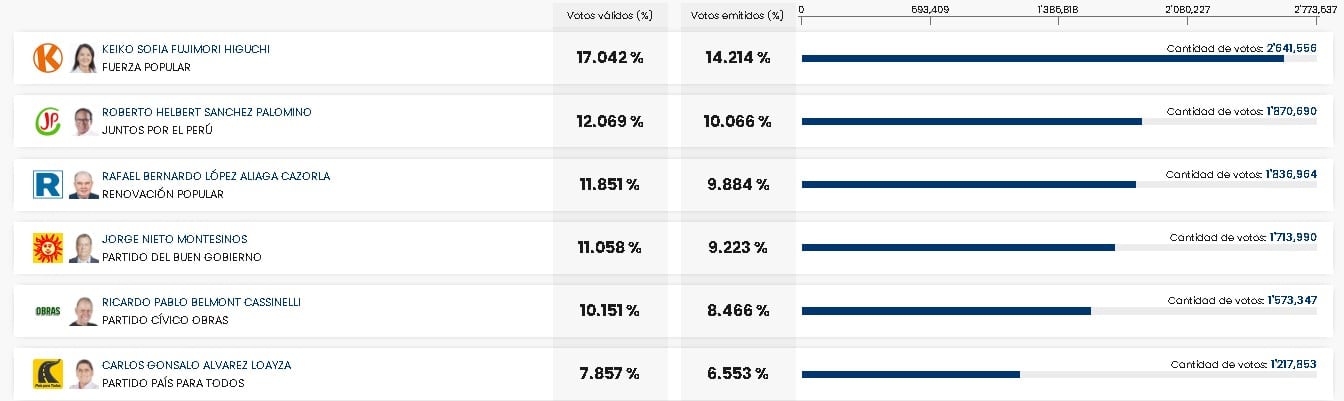Click the Jorge Nieto Montesinos name link
This screenshot has height=401, width=1344.
(x=174, y=239)
